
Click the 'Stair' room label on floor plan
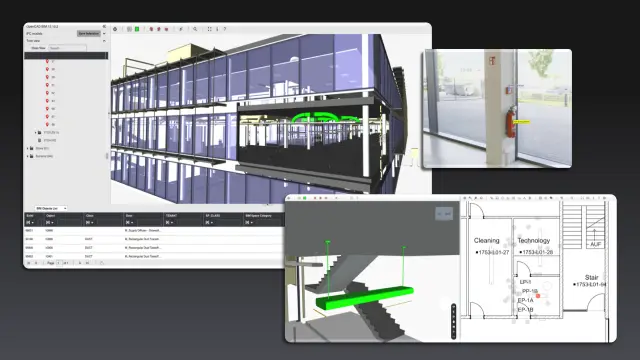[x=591, y=277]
